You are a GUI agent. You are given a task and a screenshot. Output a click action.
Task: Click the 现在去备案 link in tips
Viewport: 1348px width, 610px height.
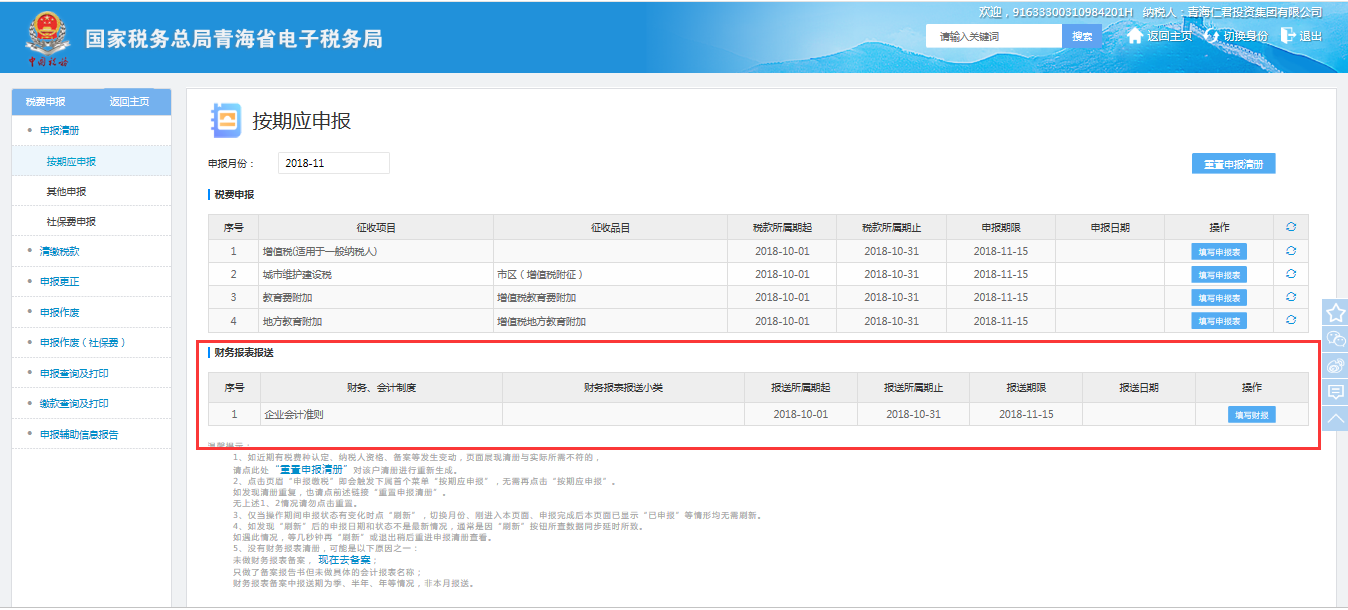(x=345, y=560)
